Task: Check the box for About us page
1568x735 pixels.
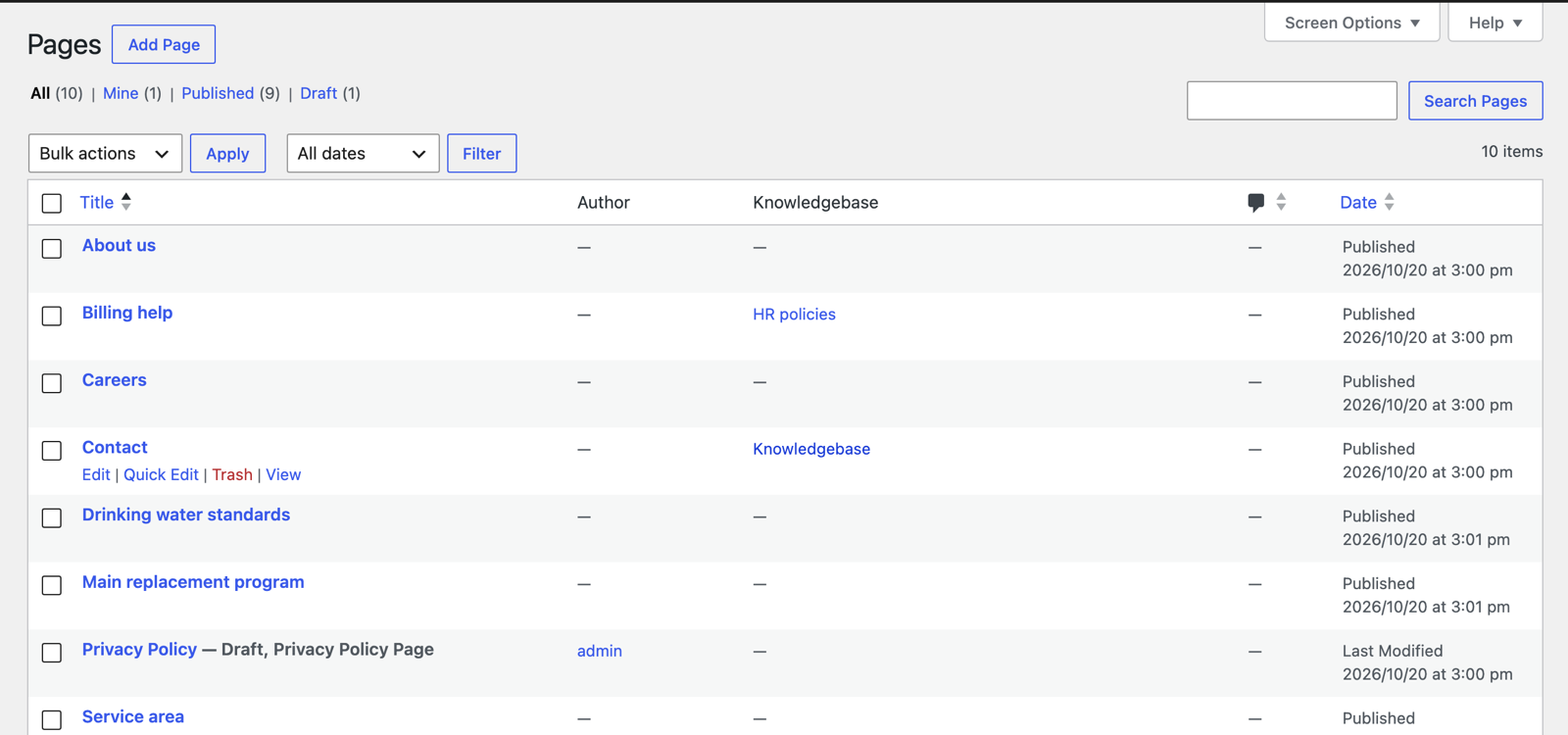Action: [52, 249]
